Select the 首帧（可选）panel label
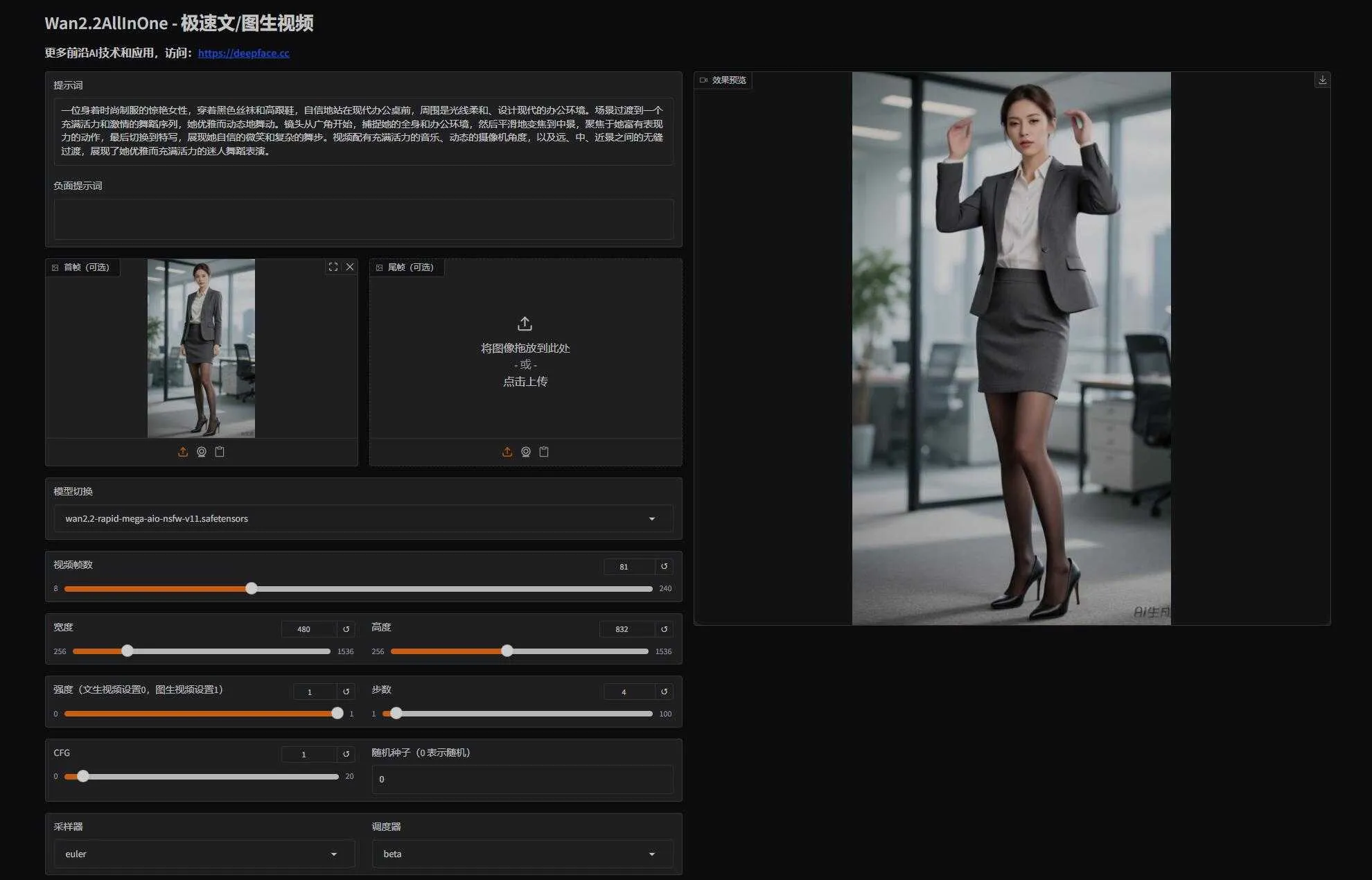The image size is (1372, 880). click(x=83, y=267)
